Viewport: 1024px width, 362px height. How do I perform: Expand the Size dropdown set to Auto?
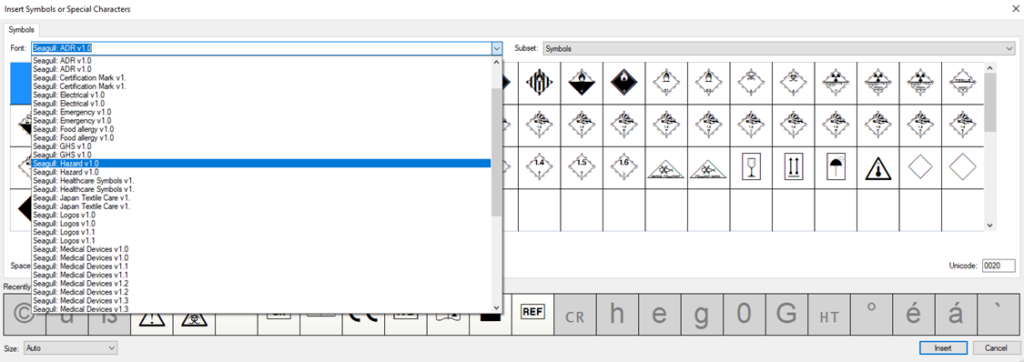71,348
